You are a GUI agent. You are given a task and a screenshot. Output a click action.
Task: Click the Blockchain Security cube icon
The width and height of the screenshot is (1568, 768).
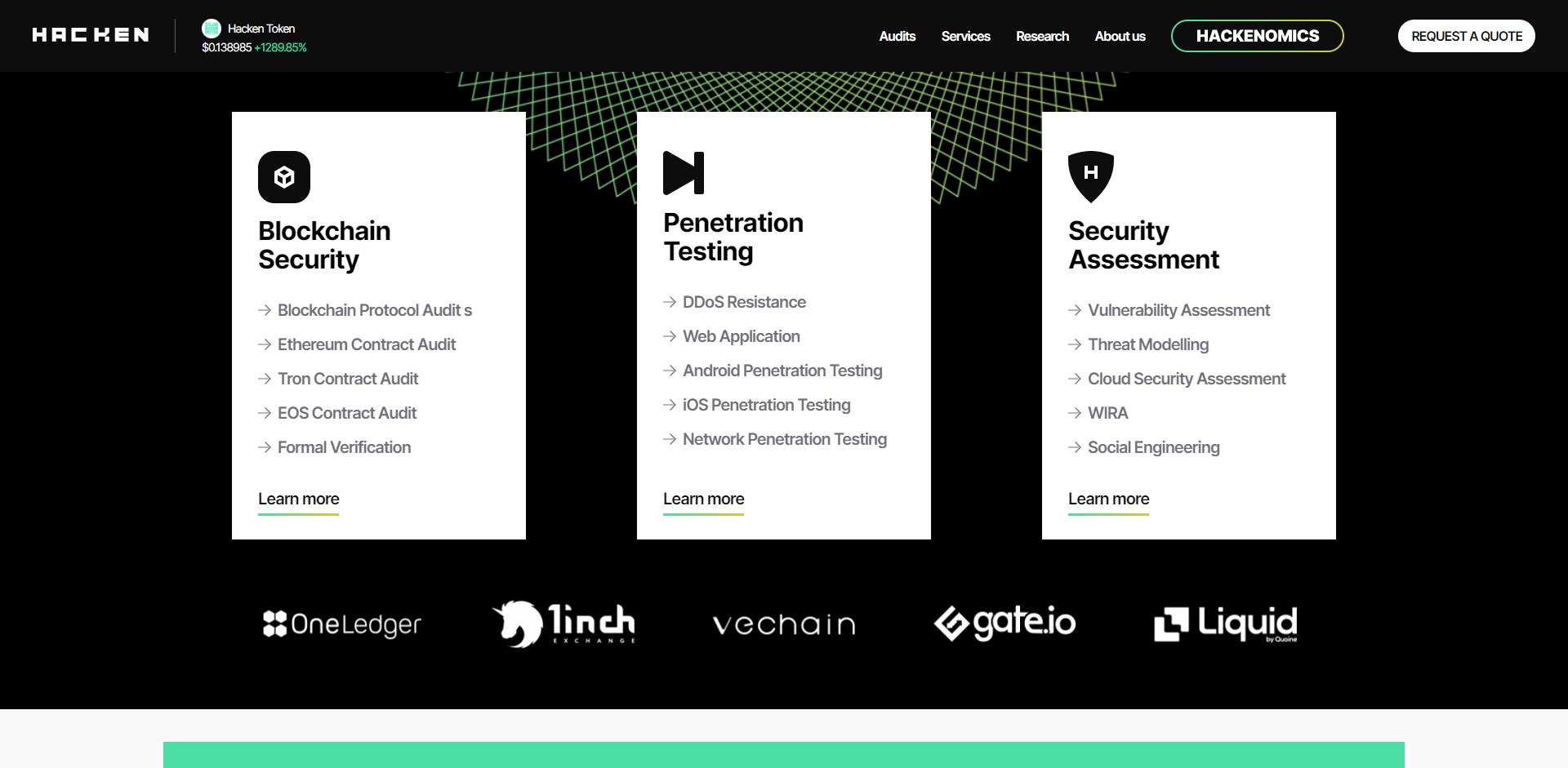pos(284,177)
